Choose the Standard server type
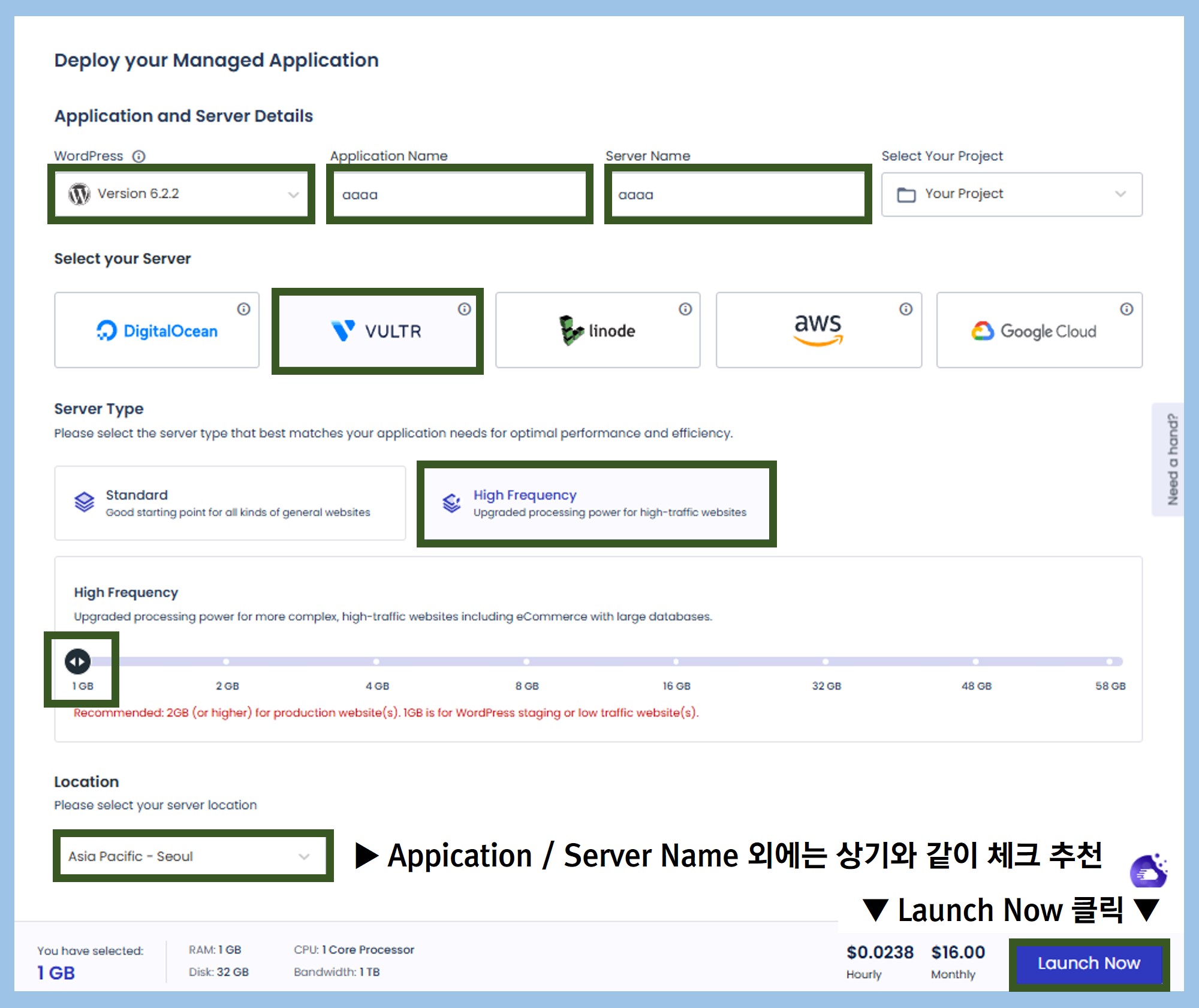1199x1008 pixels. 230,503
